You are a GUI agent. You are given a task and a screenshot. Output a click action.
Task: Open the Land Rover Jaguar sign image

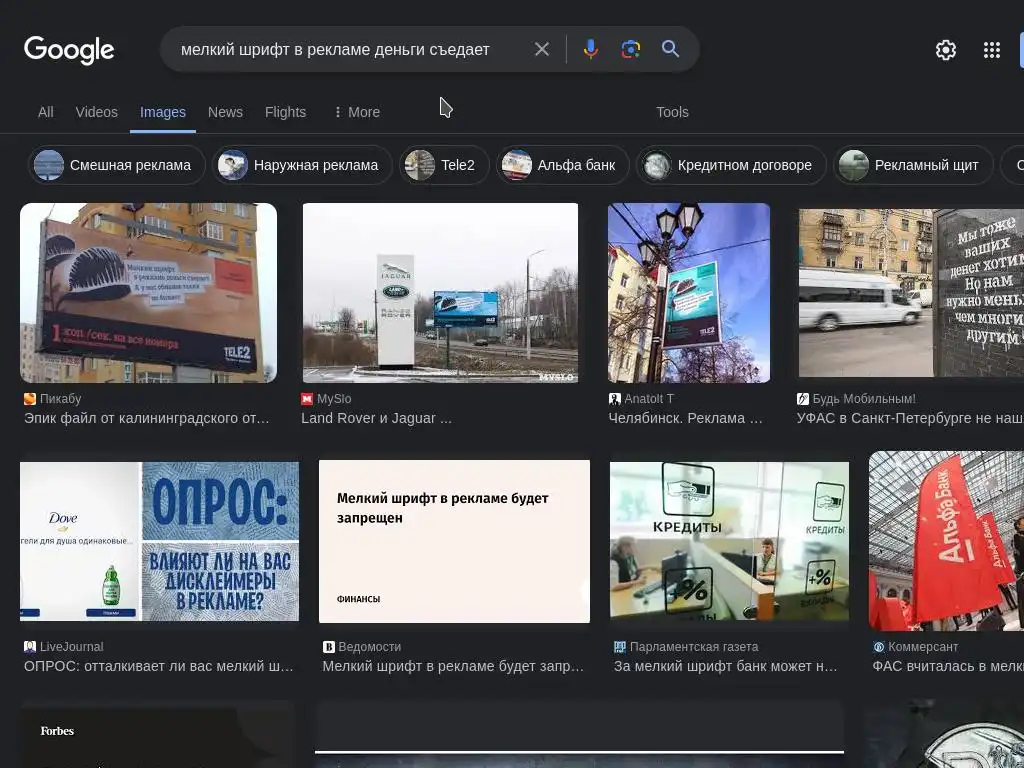[440, 293]
